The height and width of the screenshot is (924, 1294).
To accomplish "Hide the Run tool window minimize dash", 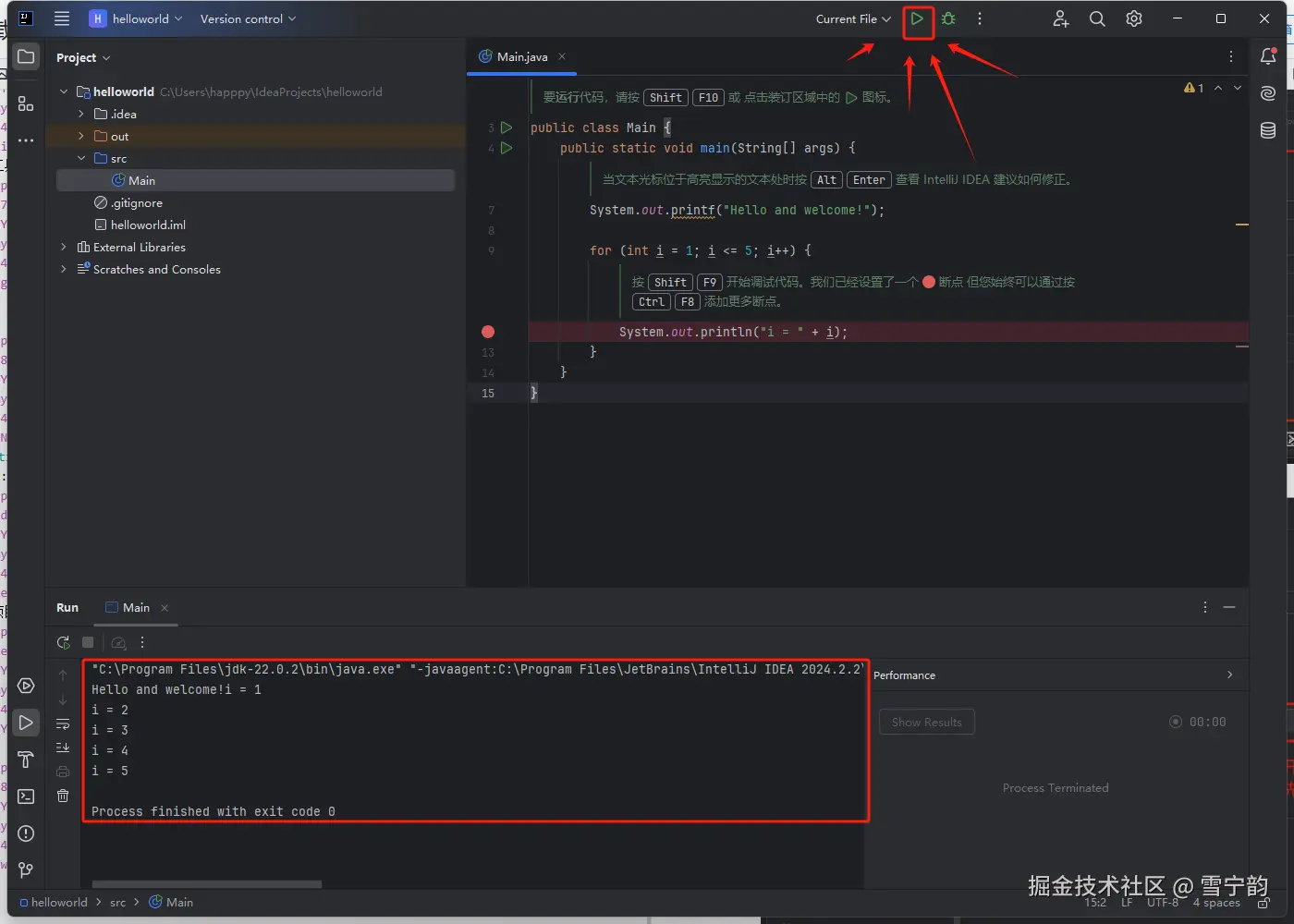I will click(x=1229, y=607).
